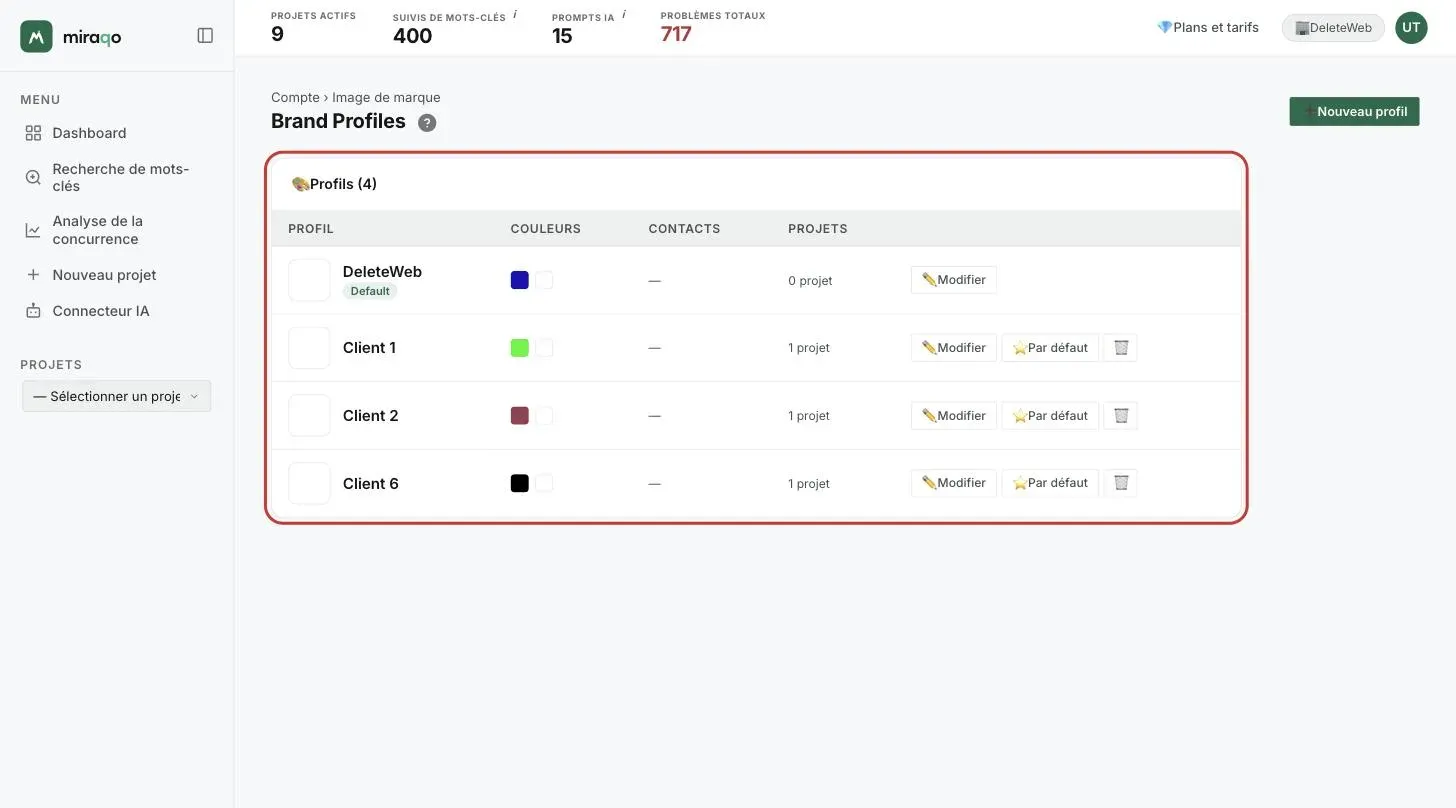Set Client 6 as Par défaut
1456x808 pixels.
[1050, 483]
